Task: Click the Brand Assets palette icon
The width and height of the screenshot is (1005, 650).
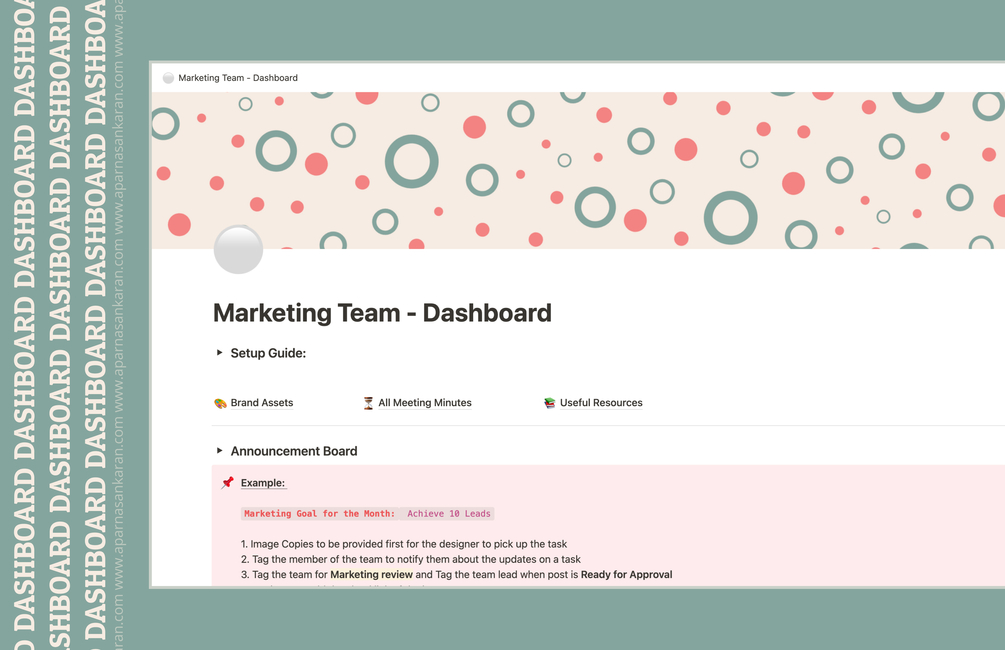Action: click(x=220, y=403)
